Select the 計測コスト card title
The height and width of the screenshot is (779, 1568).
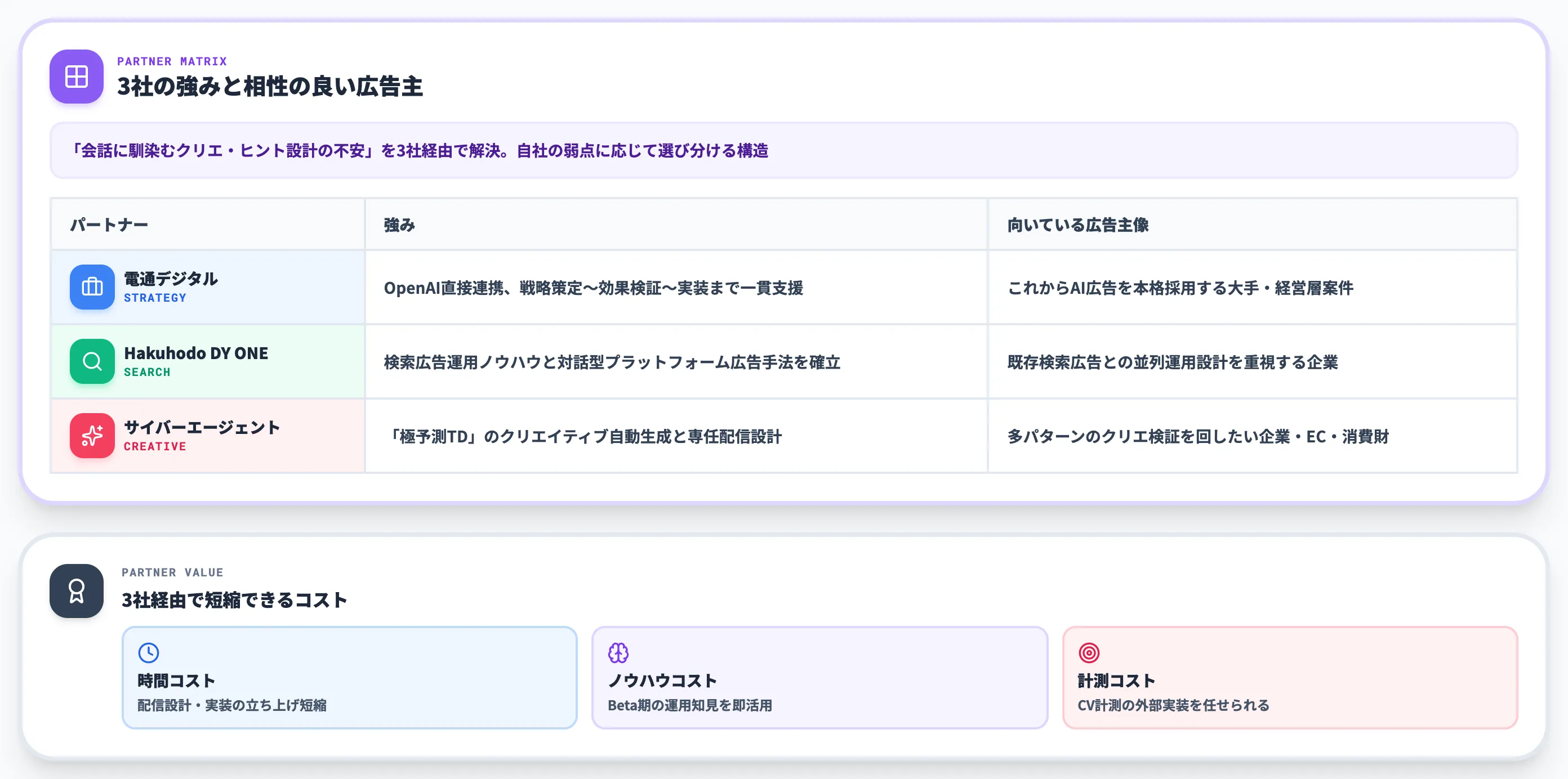1116,680
